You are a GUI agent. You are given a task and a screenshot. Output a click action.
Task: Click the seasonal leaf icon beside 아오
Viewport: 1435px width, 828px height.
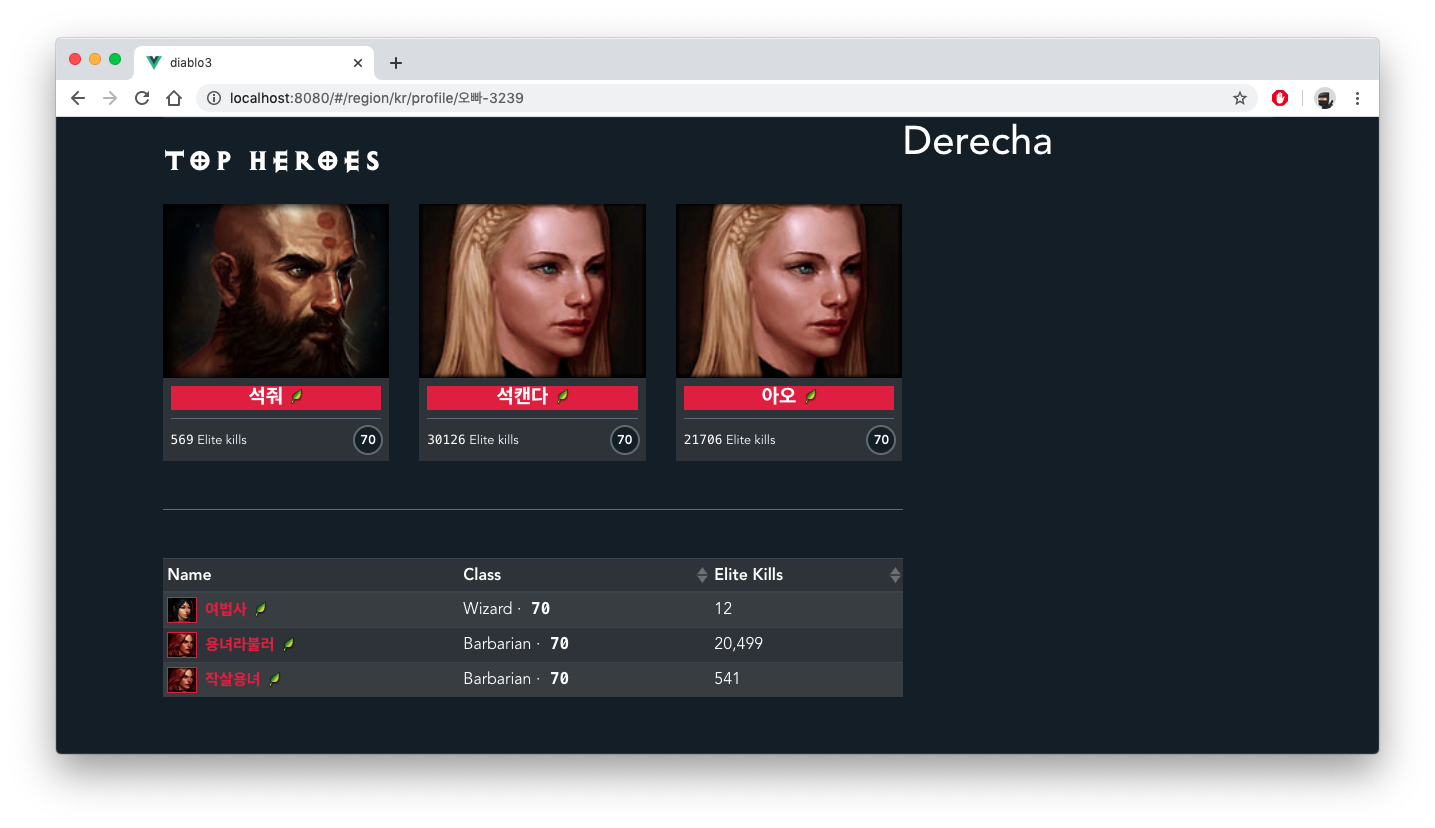[x=811, y=397]
